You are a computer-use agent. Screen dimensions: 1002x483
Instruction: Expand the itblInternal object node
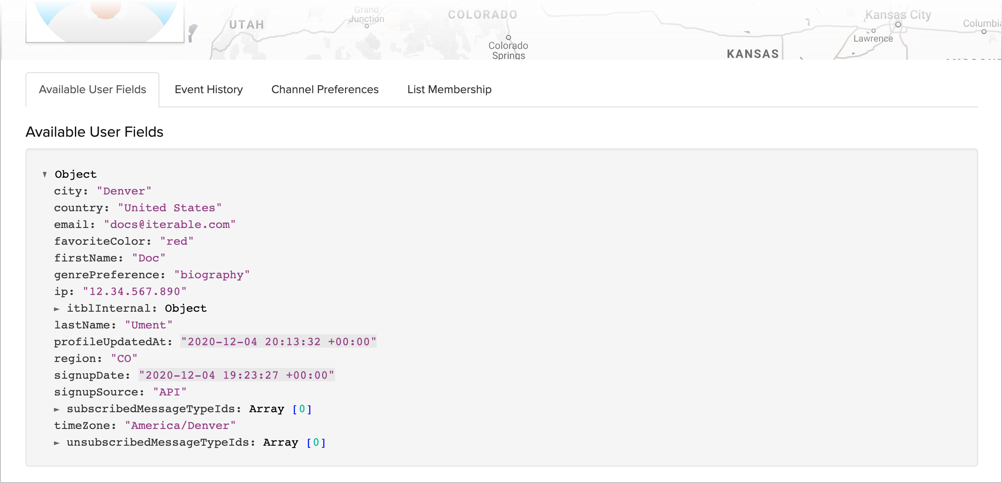tap(57, 309)
